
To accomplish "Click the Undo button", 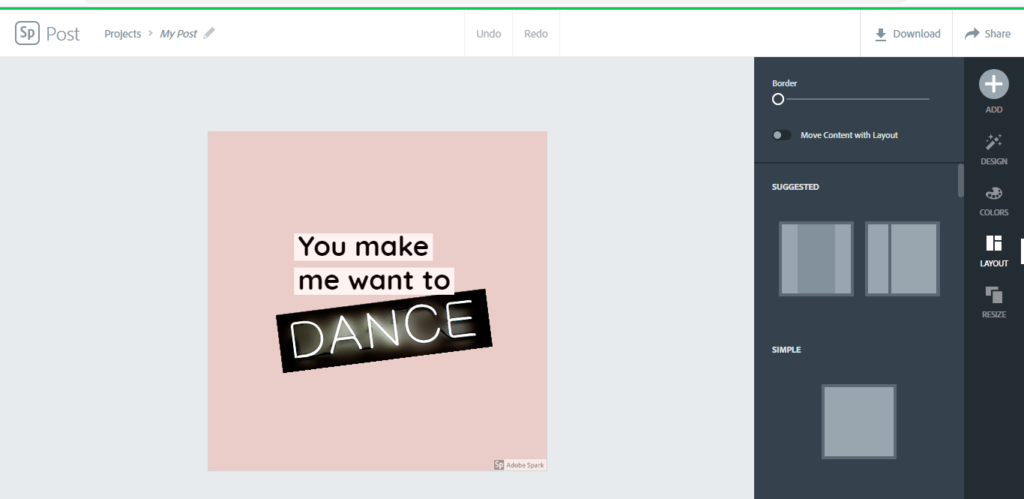I will (488, 34).
